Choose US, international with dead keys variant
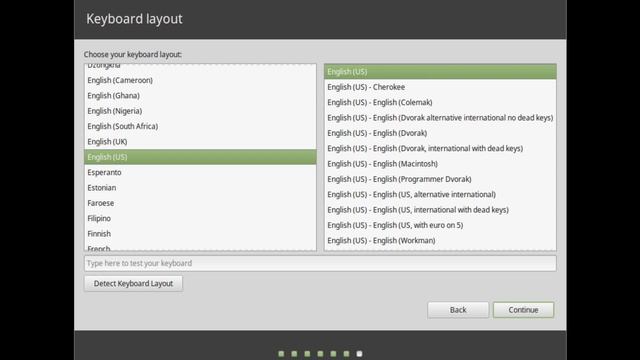The width and height of the screenshot is (640, 360). [440, 210]
